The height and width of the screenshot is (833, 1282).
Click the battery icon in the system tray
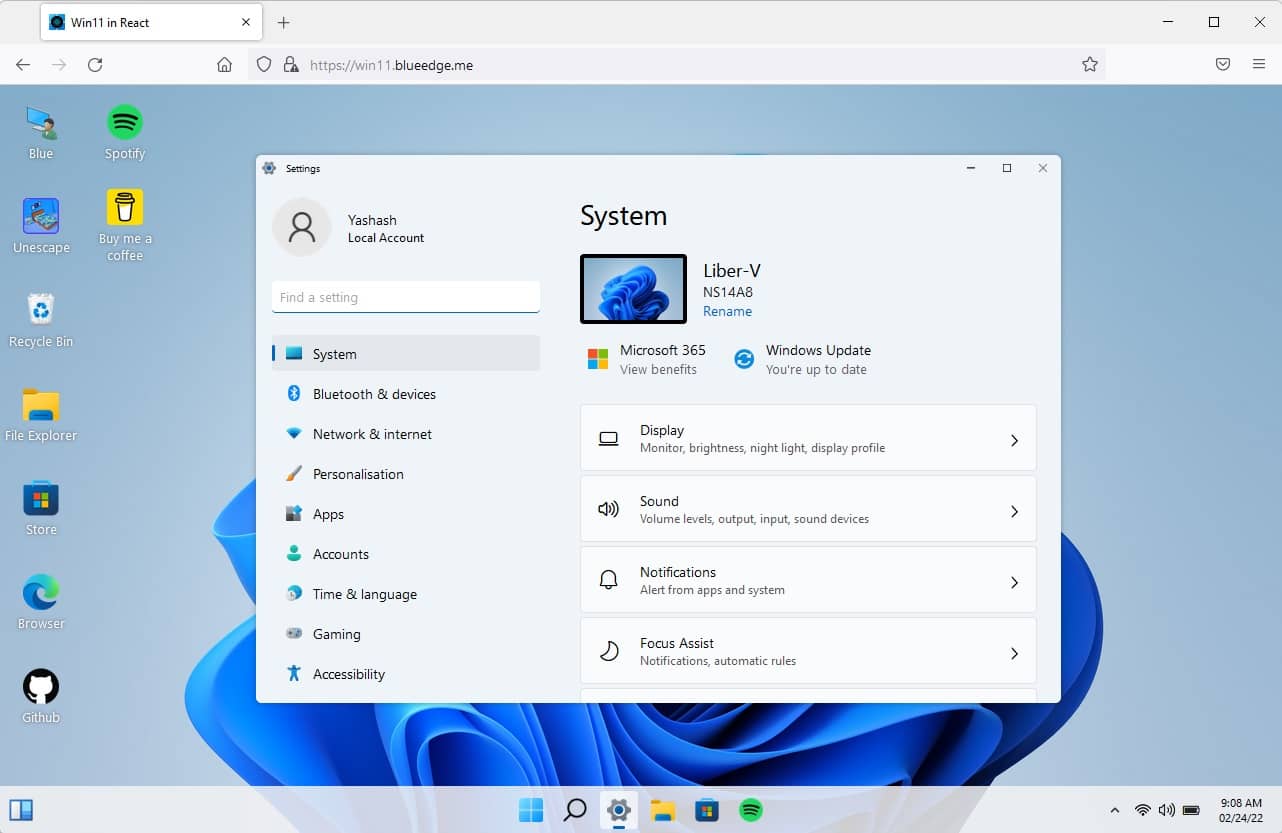1191,810
